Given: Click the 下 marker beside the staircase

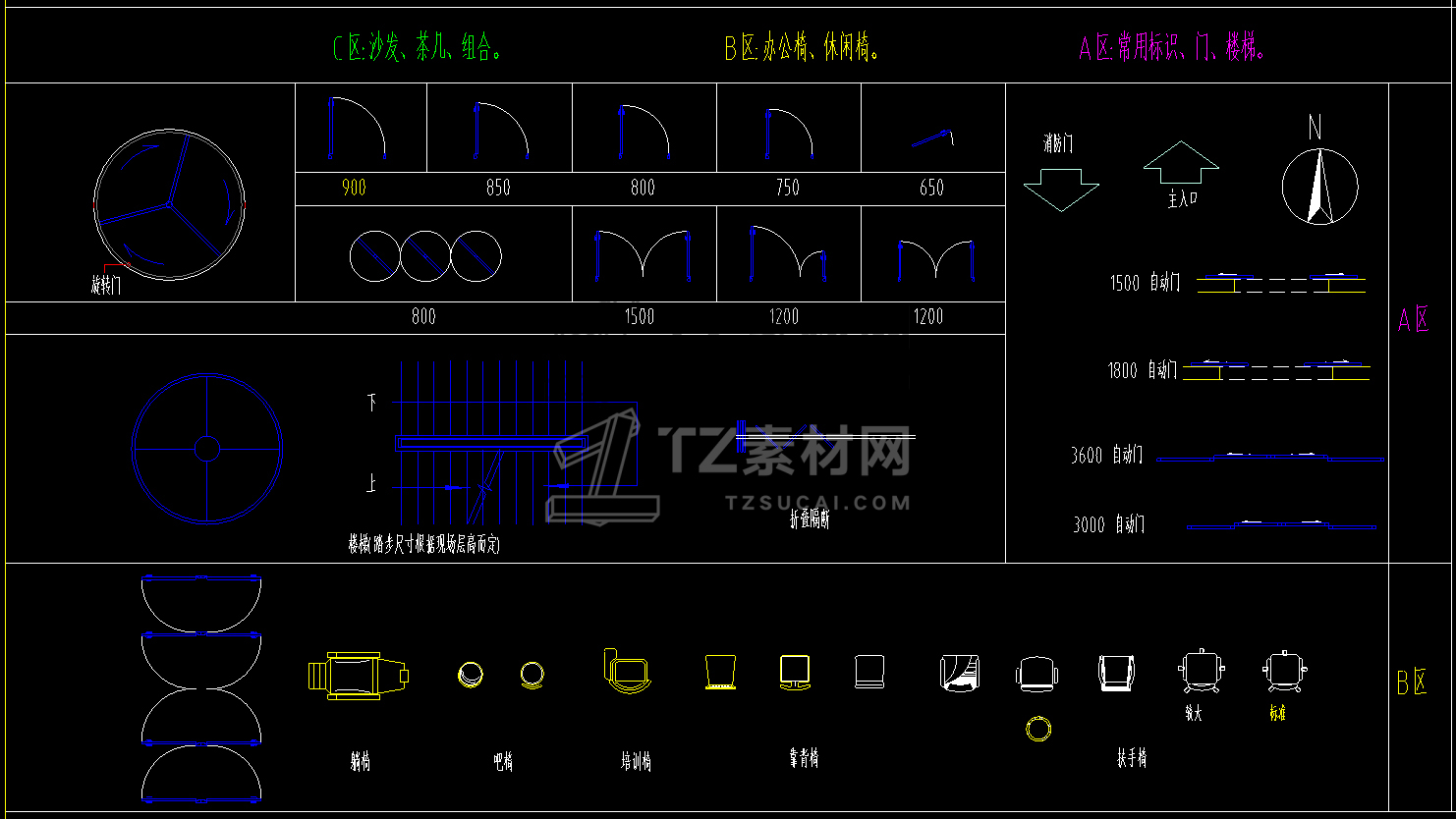Looking at the screenshot, I should 371,402.
